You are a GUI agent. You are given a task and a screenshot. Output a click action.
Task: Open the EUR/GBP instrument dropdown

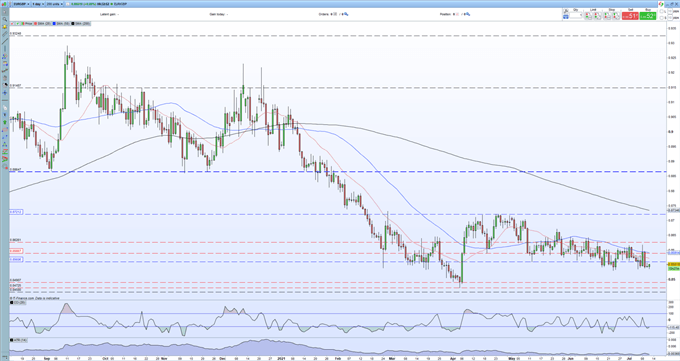tap(21, 4)
